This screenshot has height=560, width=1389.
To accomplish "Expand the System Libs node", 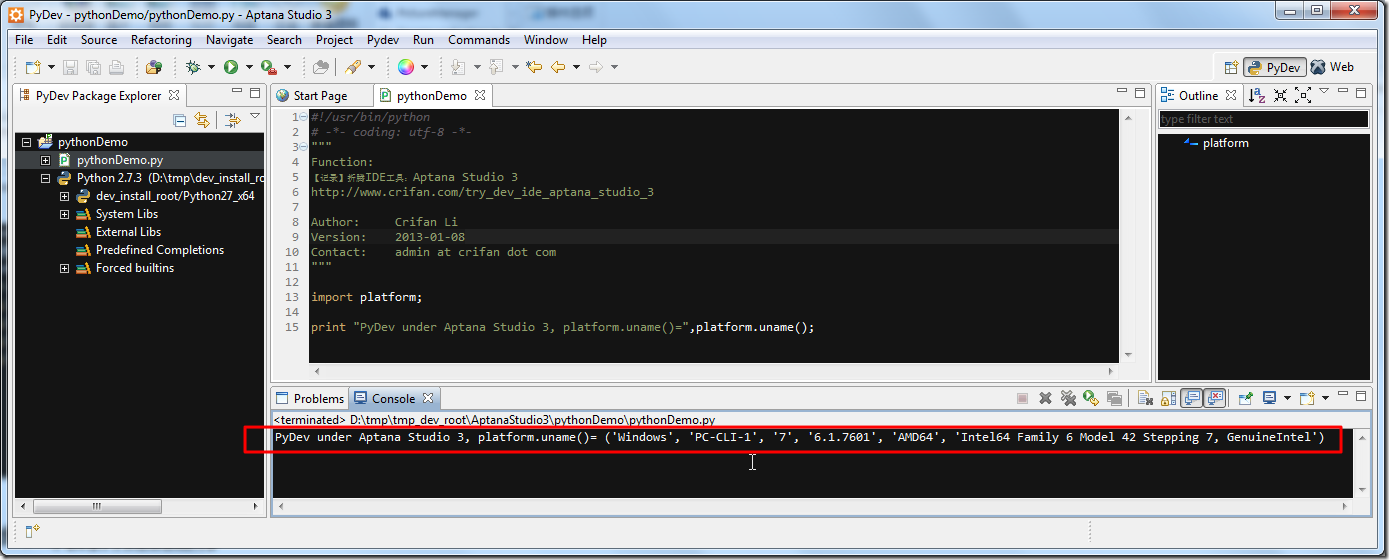I will pyautogui.click(x=64, y=214).
